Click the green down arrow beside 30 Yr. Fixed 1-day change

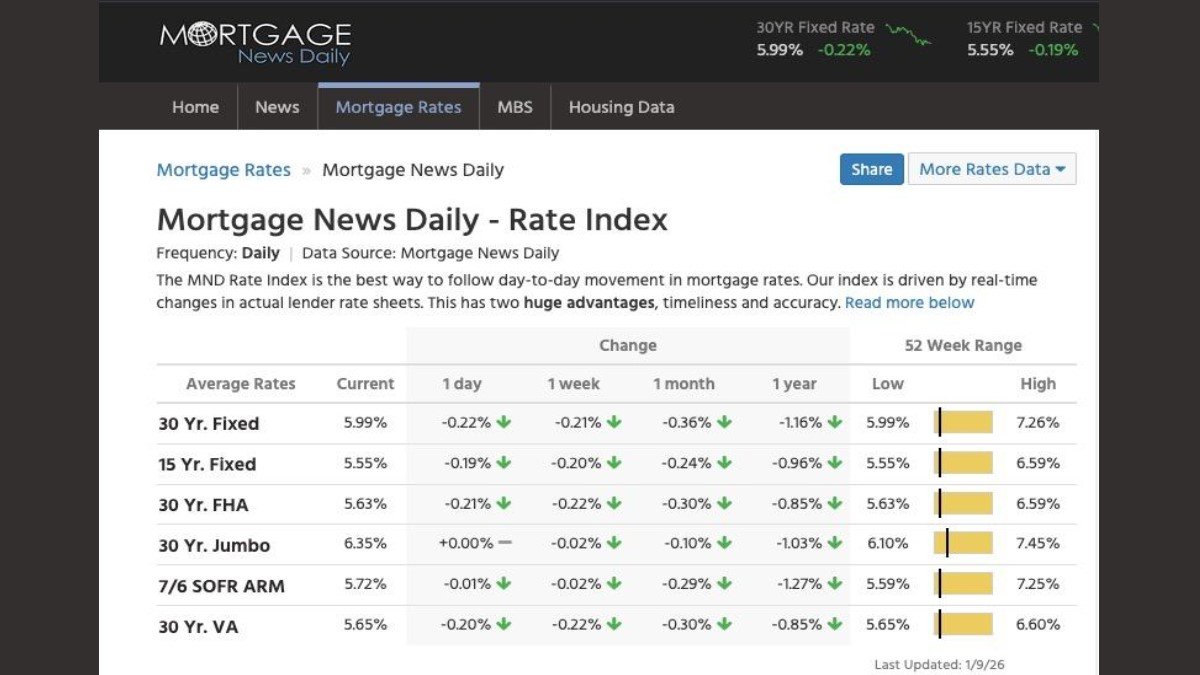504,422
